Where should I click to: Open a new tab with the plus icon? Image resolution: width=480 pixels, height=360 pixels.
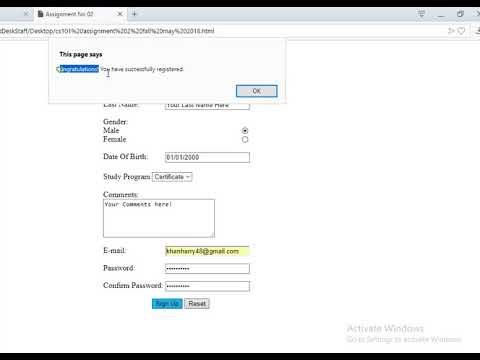(x=134, y=14)
